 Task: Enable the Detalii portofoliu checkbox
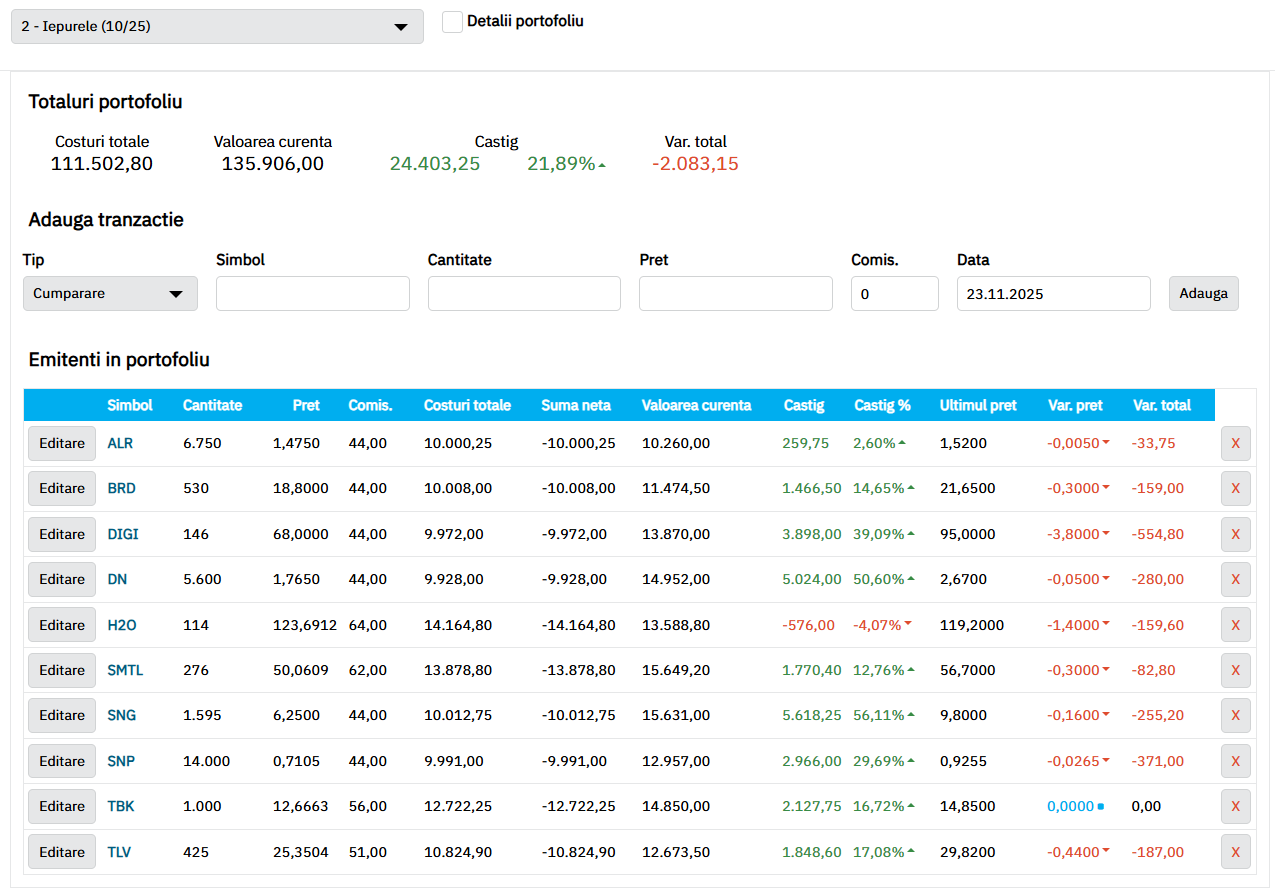452,21
